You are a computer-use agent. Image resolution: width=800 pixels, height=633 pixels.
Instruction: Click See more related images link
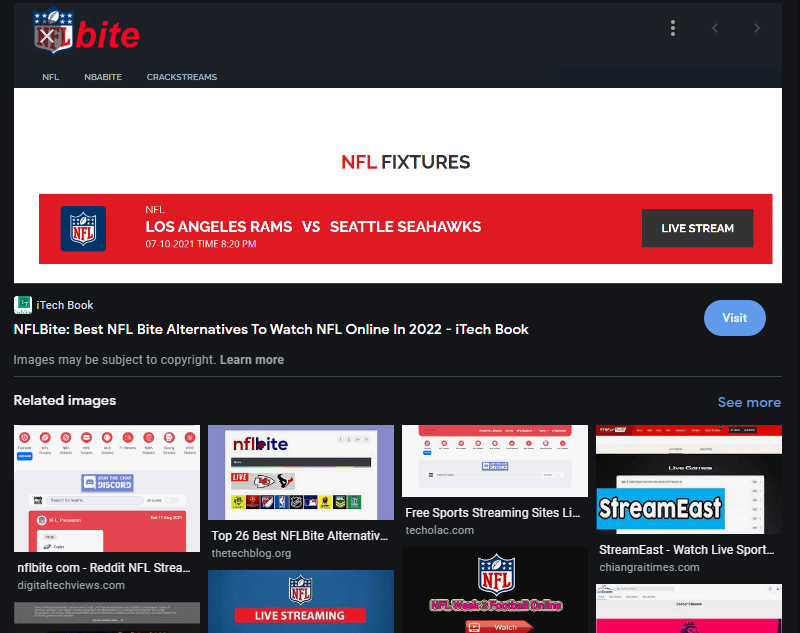tap(749, 402)
